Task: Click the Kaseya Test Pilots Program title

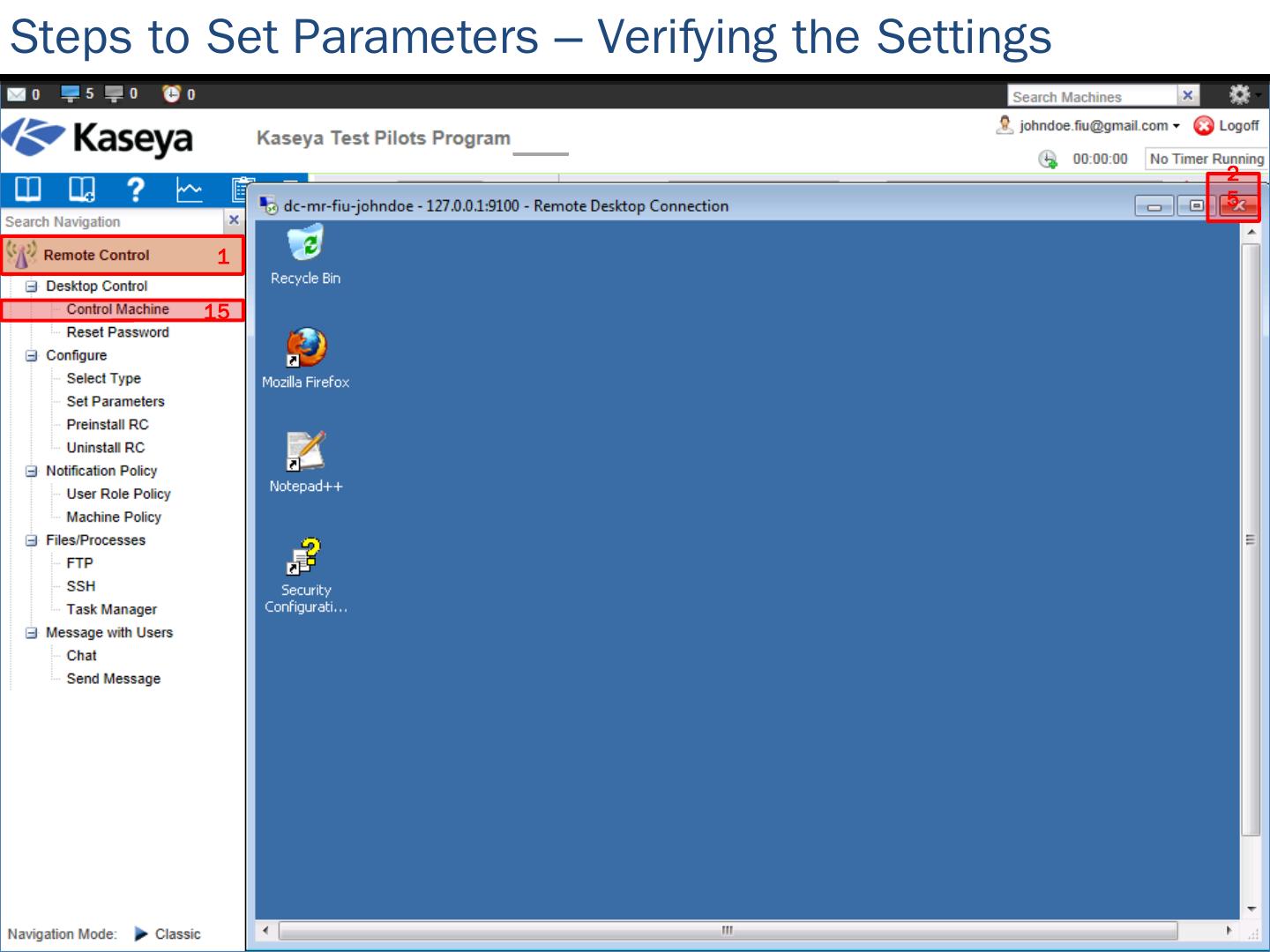Action: (384, 138)
